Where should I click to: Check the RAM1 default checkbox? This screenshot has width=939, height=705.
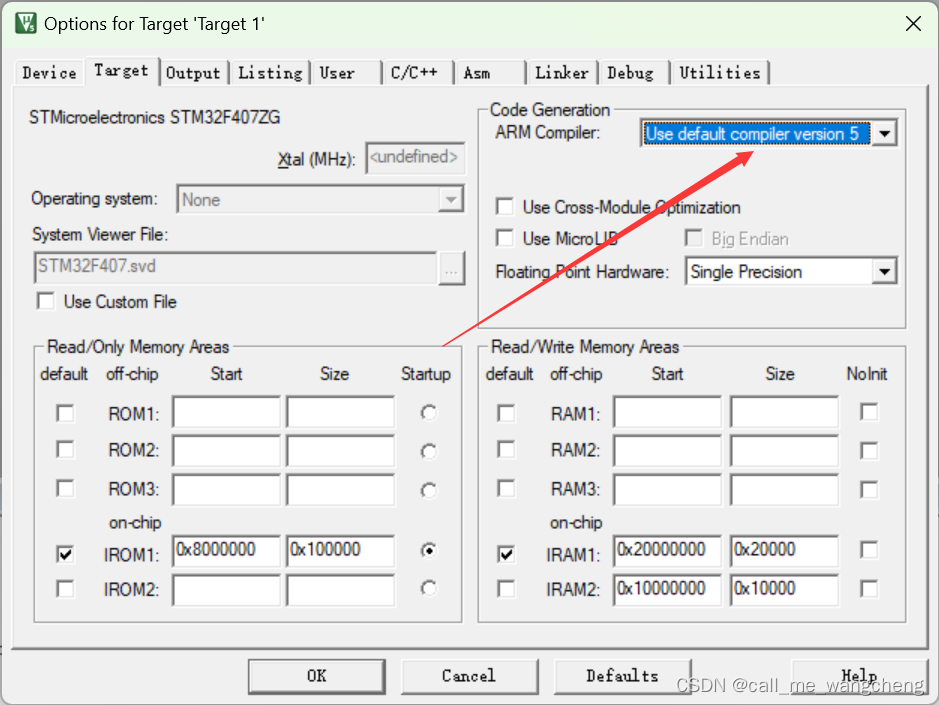[x=506, y=413]
